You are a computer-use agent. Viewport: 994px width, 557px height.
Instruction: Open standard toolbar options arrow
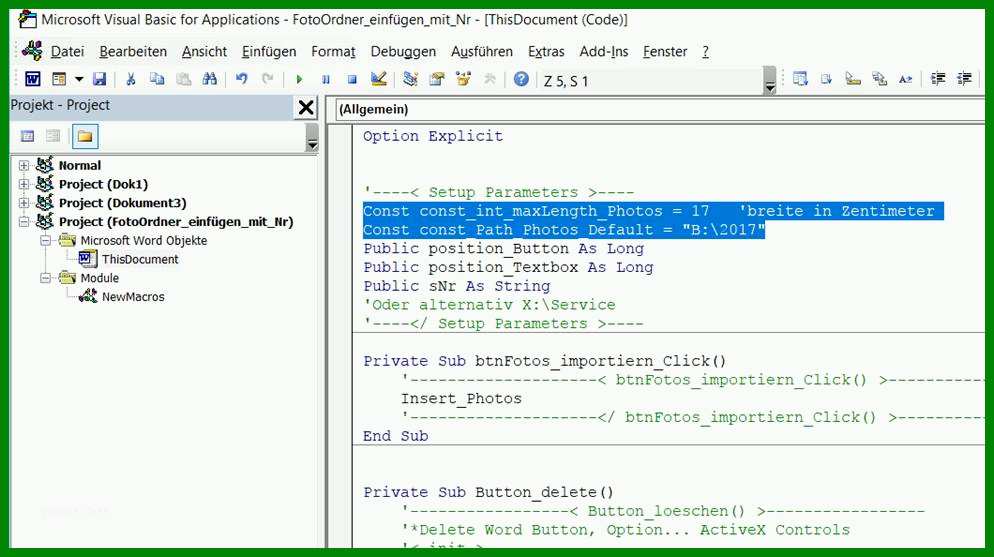[770, 81]
